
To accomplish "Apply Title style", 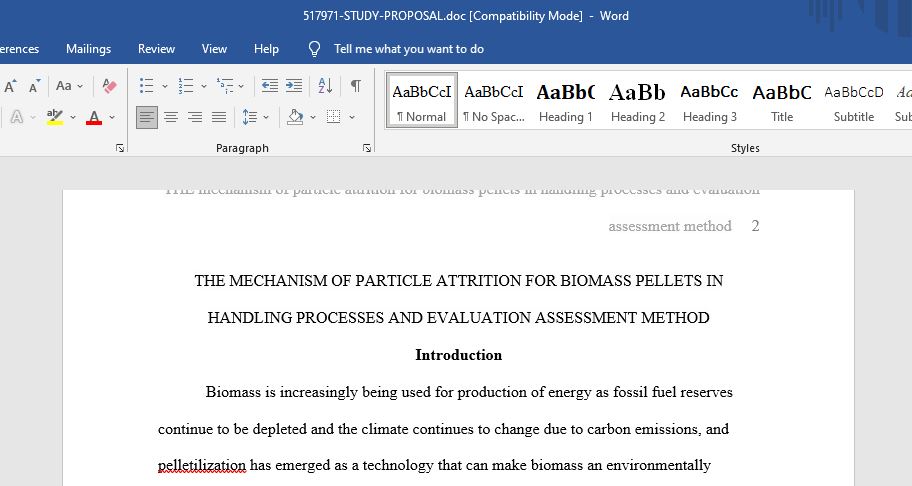I will pos(782,101).
